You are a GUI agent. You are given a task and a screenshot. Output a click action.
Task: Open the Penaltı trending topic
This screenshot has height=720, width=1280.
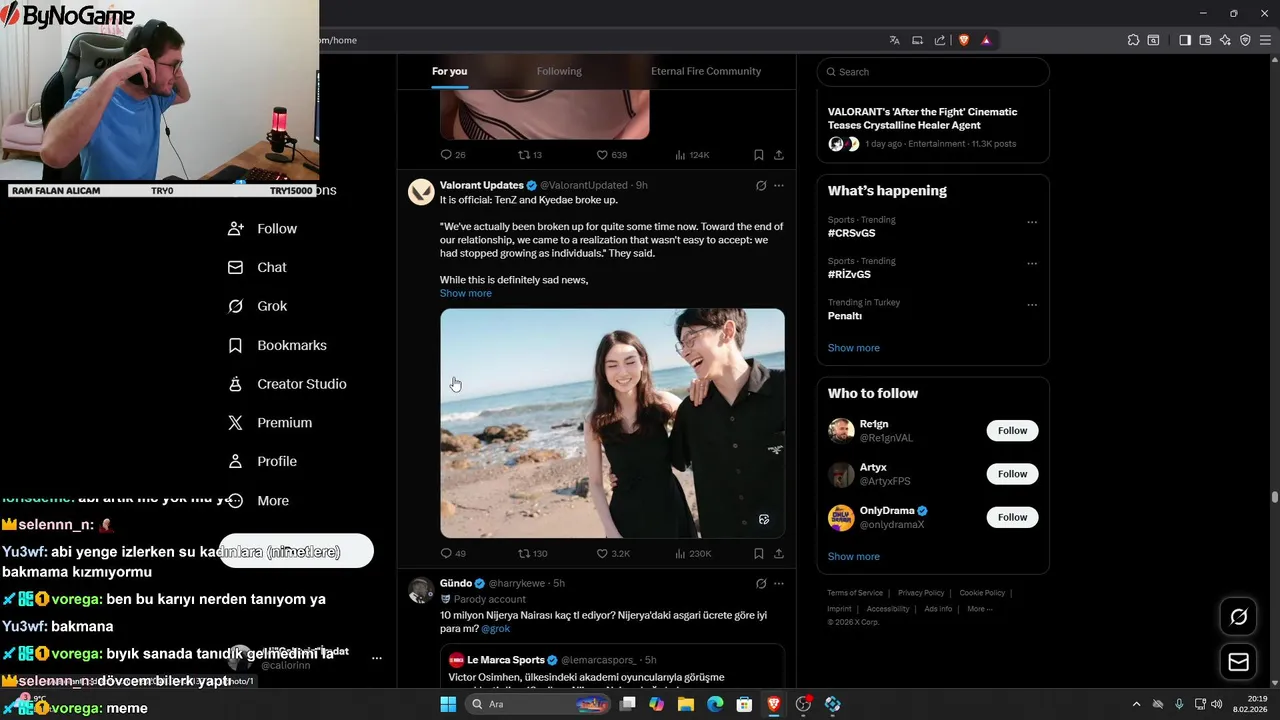(x=845, y=316)
